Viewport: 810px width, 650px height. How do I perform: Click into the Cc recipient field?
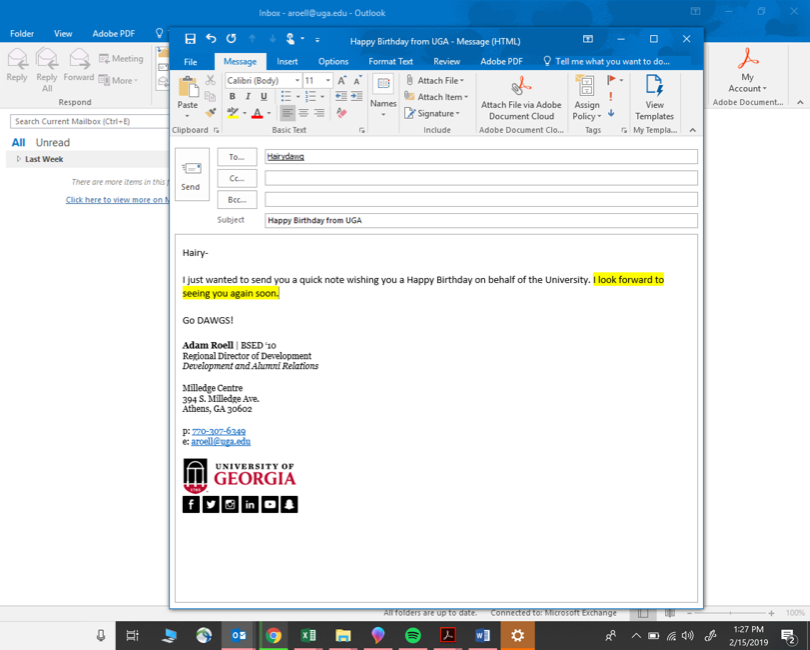point(481,178)
